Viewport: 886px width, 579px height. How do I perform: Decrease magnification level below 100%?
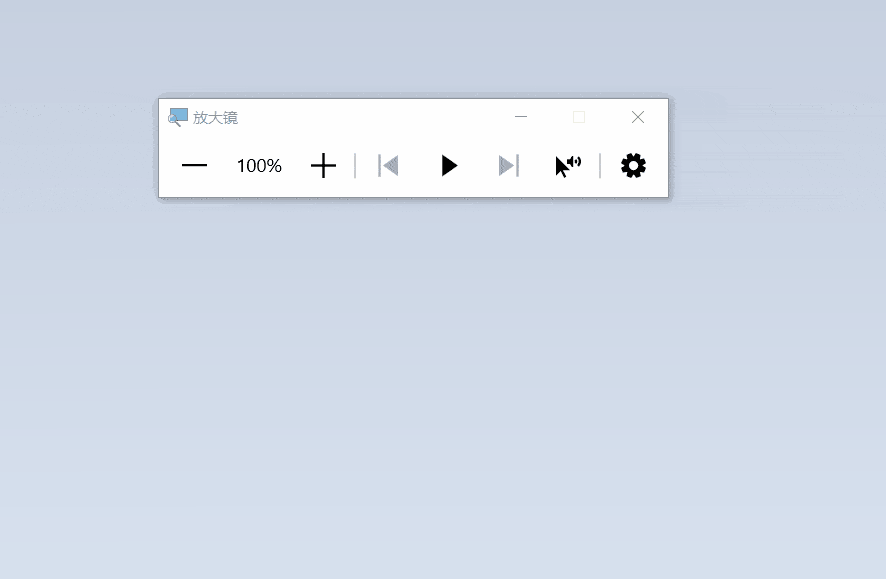tap(194, 166)
